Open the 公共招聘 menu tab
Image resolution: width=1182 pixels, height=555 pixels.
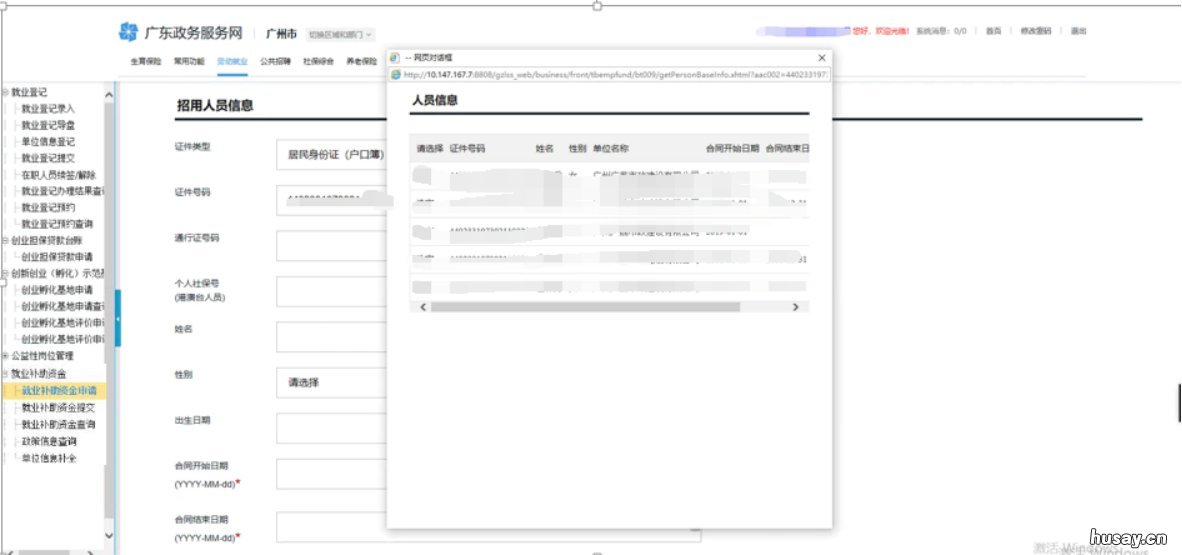[x=275, y=62]
